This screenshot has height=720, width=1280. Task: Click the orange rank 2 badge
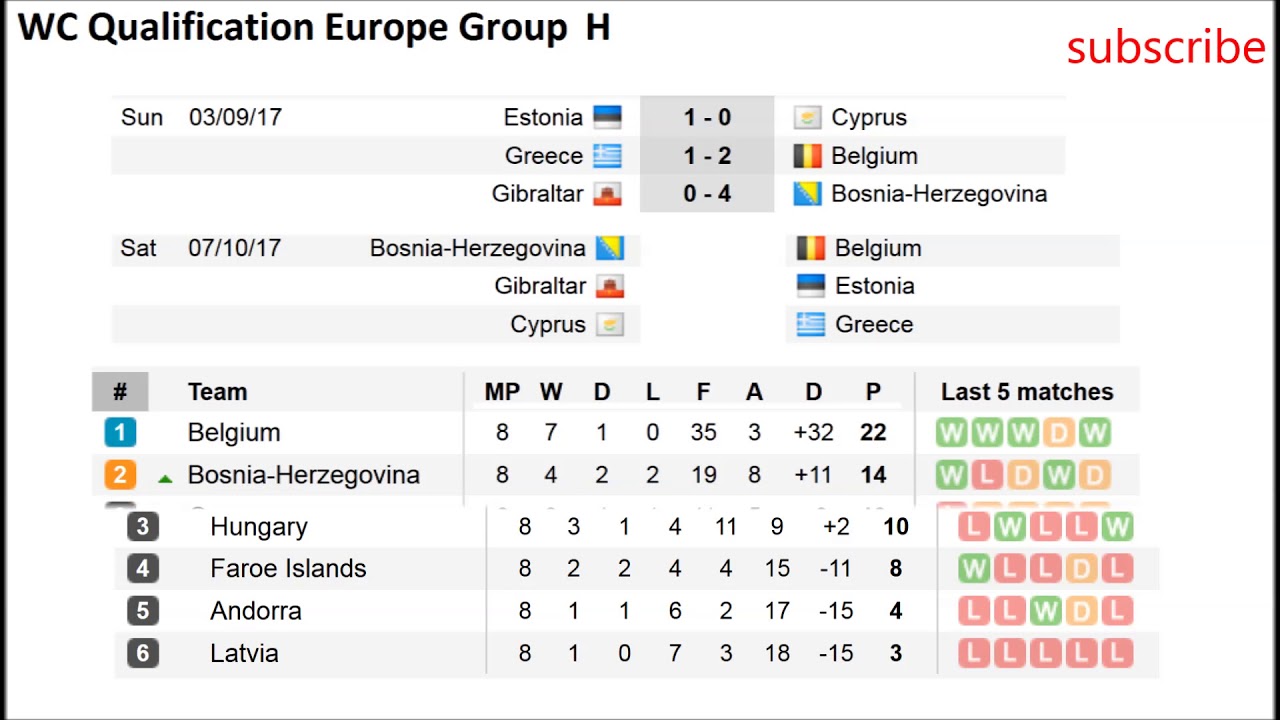point(120,475)
